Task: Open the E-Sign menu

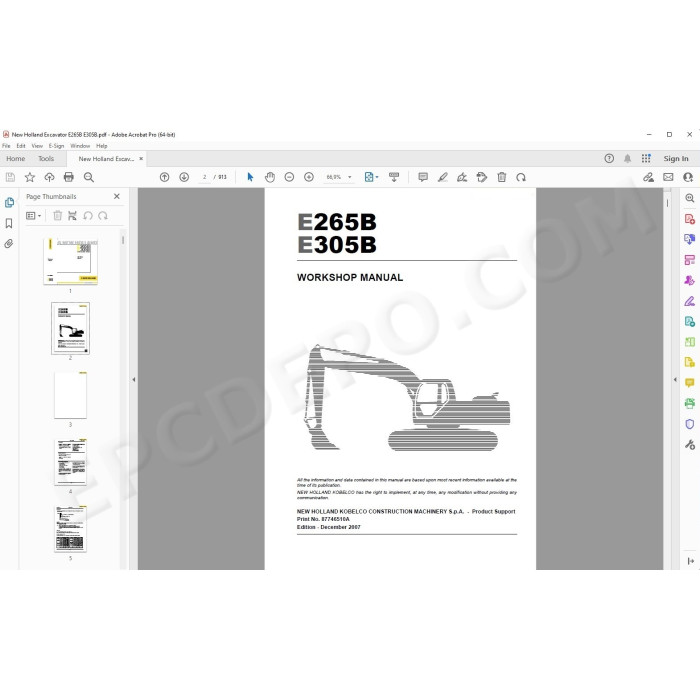Action: coord(56,146)
